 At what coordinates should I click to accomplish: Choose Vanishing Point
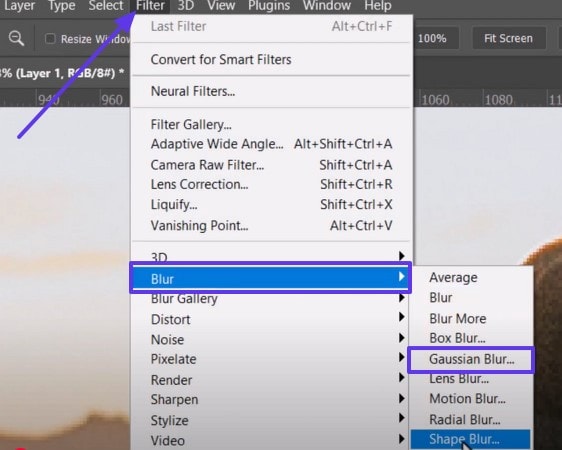(x=272, y=226)
